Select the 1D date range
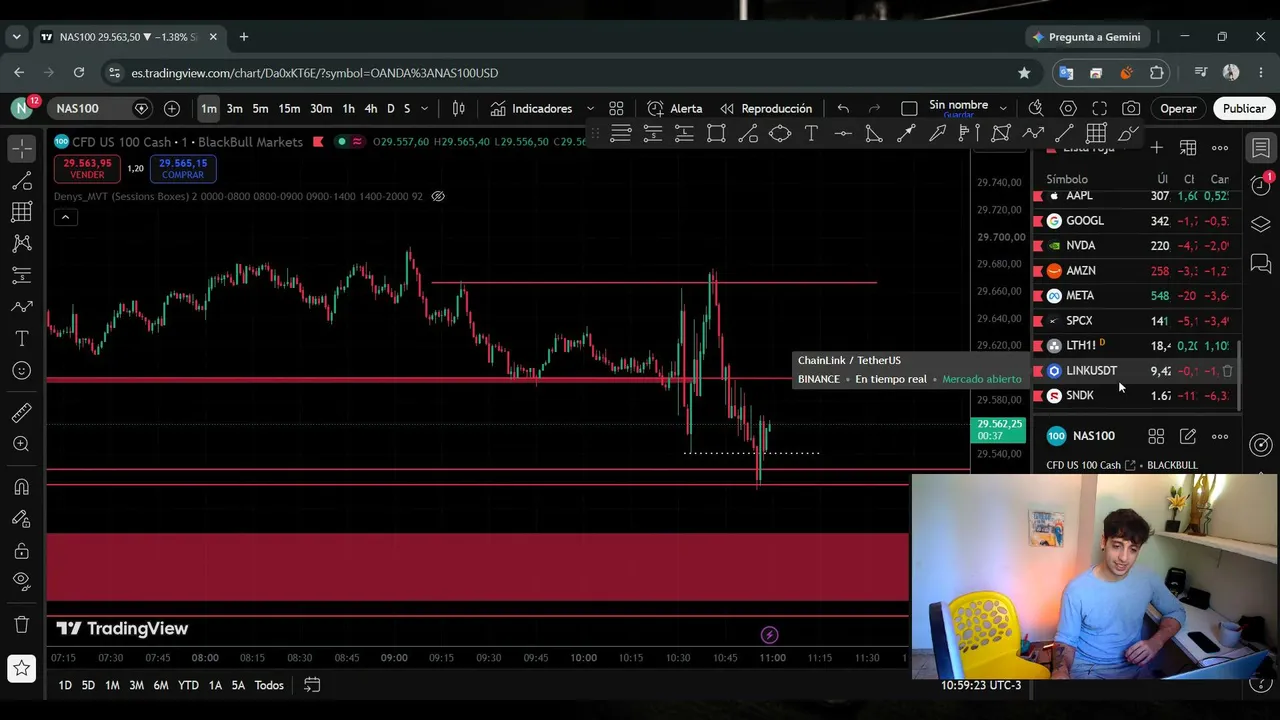The width and height of the screenshot is (1280, 720). (x=65, y=685)
